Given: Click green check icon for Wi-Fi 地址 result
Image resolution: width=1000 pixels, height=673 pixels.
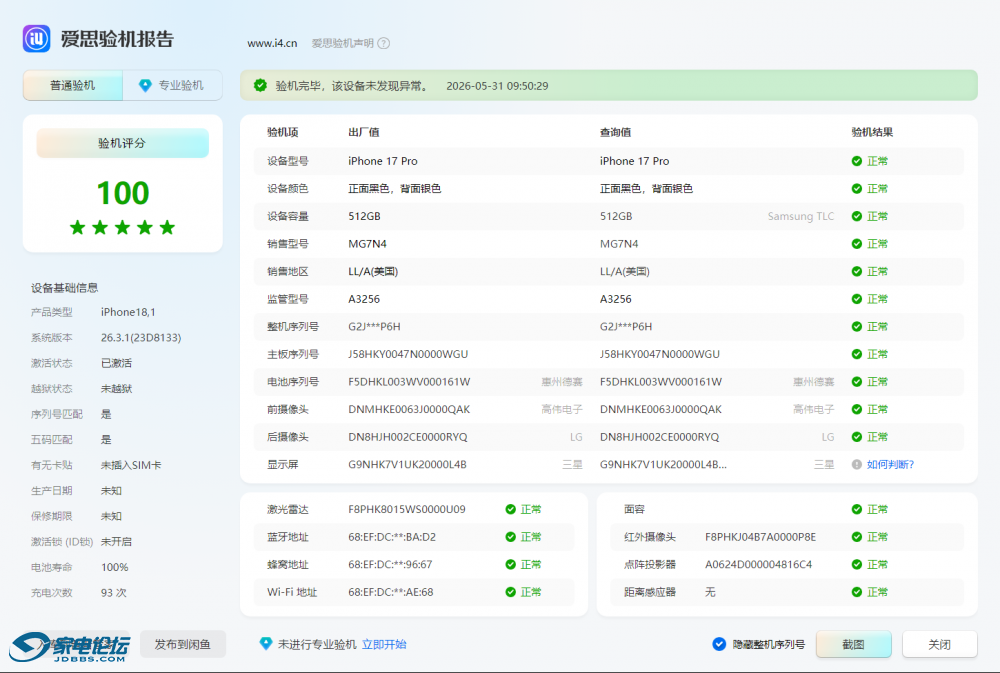Looking at the screenshot, I should 510,592.
